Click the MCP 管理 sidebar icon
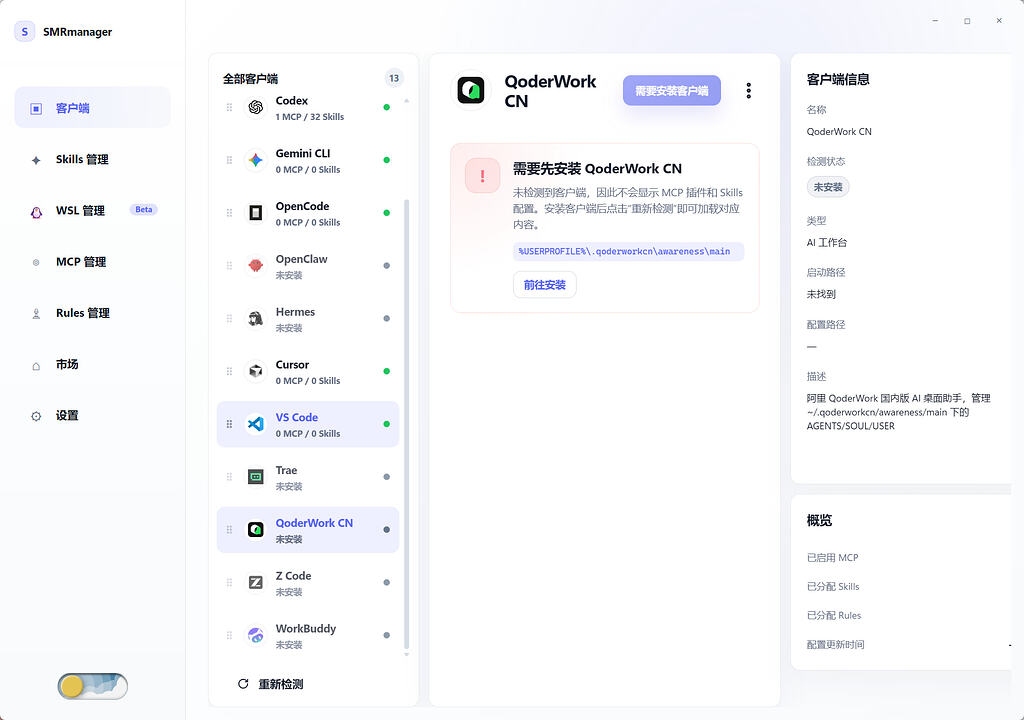This screenshot has width=1024, height=720. coord(36,263)
